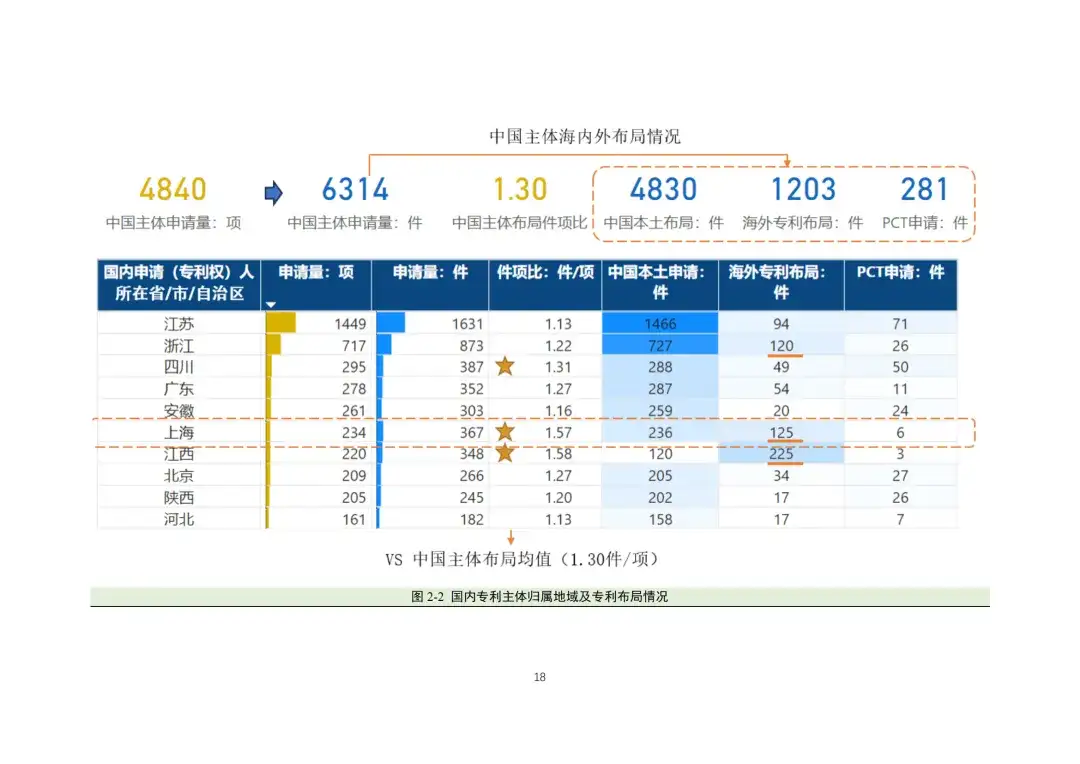Click the blue arrow icon beside 4840

click(x=273, y=193)
